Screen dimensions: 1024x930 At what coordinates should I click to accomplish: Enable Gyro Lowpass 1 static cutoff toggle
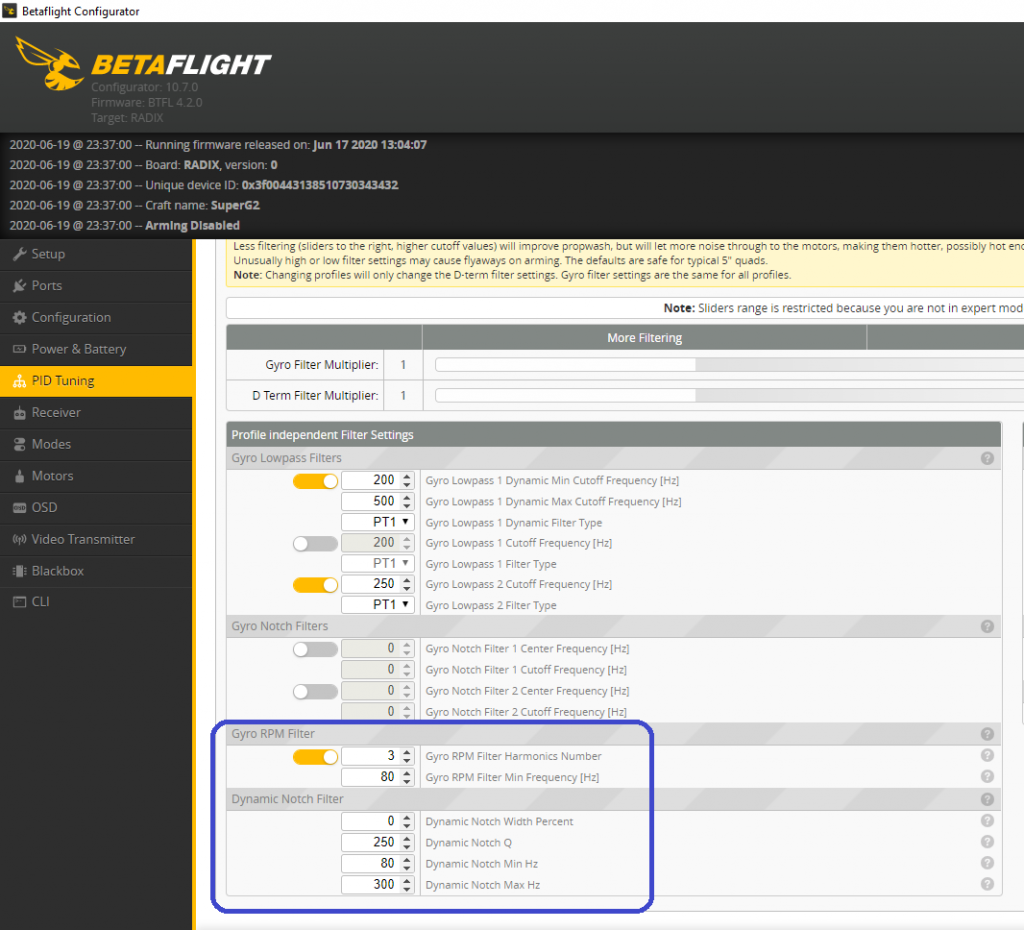coord(315,543)
